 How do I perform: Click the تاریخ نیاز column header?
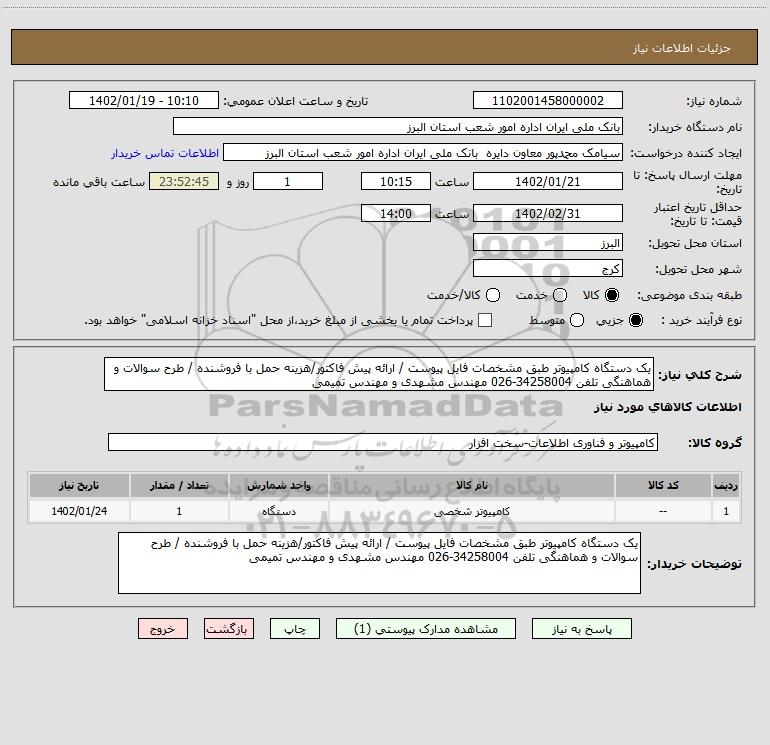[79, 485]
